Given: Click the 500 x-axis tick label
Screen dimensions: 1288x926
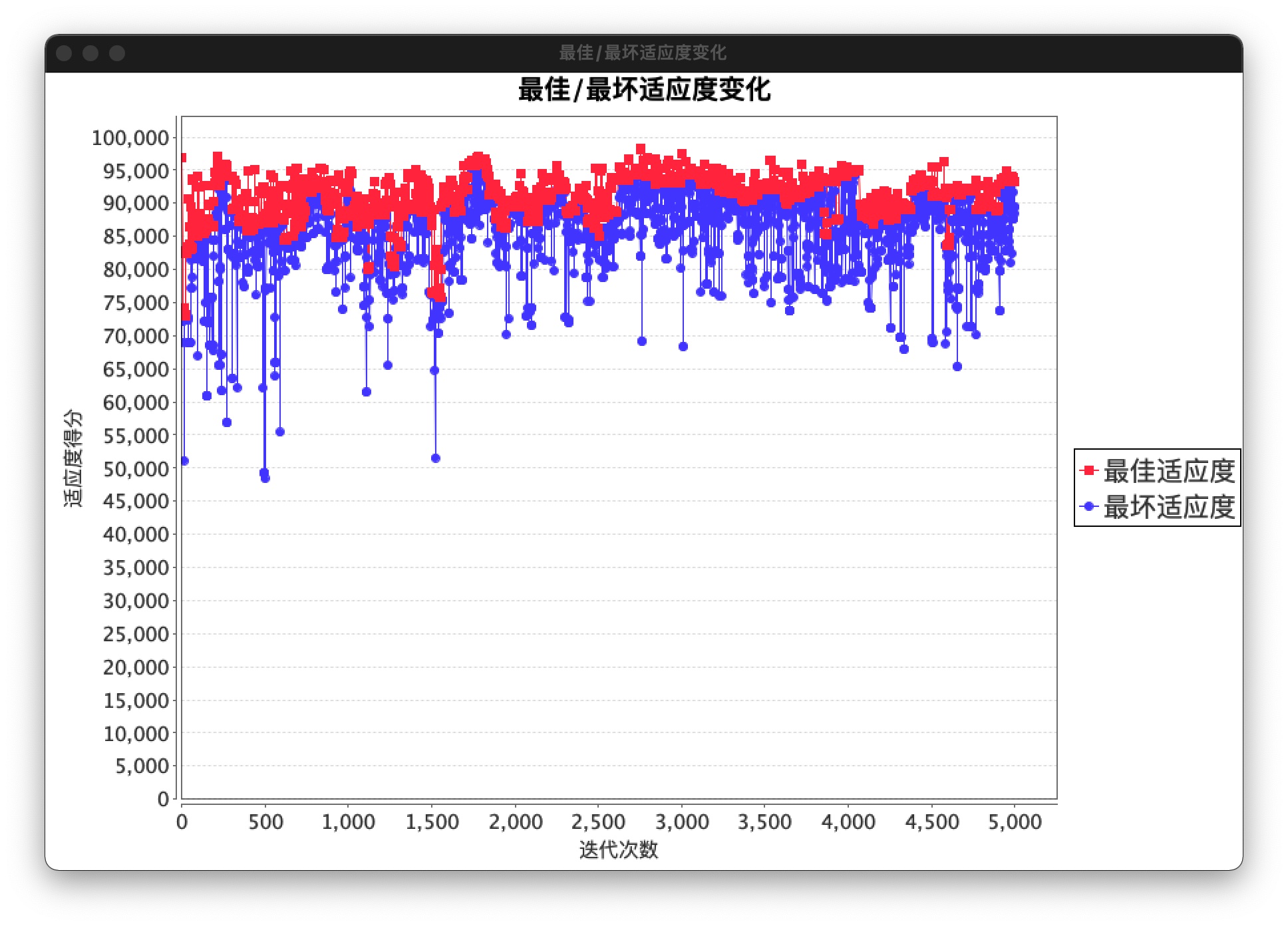Looking at the screenshot, I should (x=265, y=822).
